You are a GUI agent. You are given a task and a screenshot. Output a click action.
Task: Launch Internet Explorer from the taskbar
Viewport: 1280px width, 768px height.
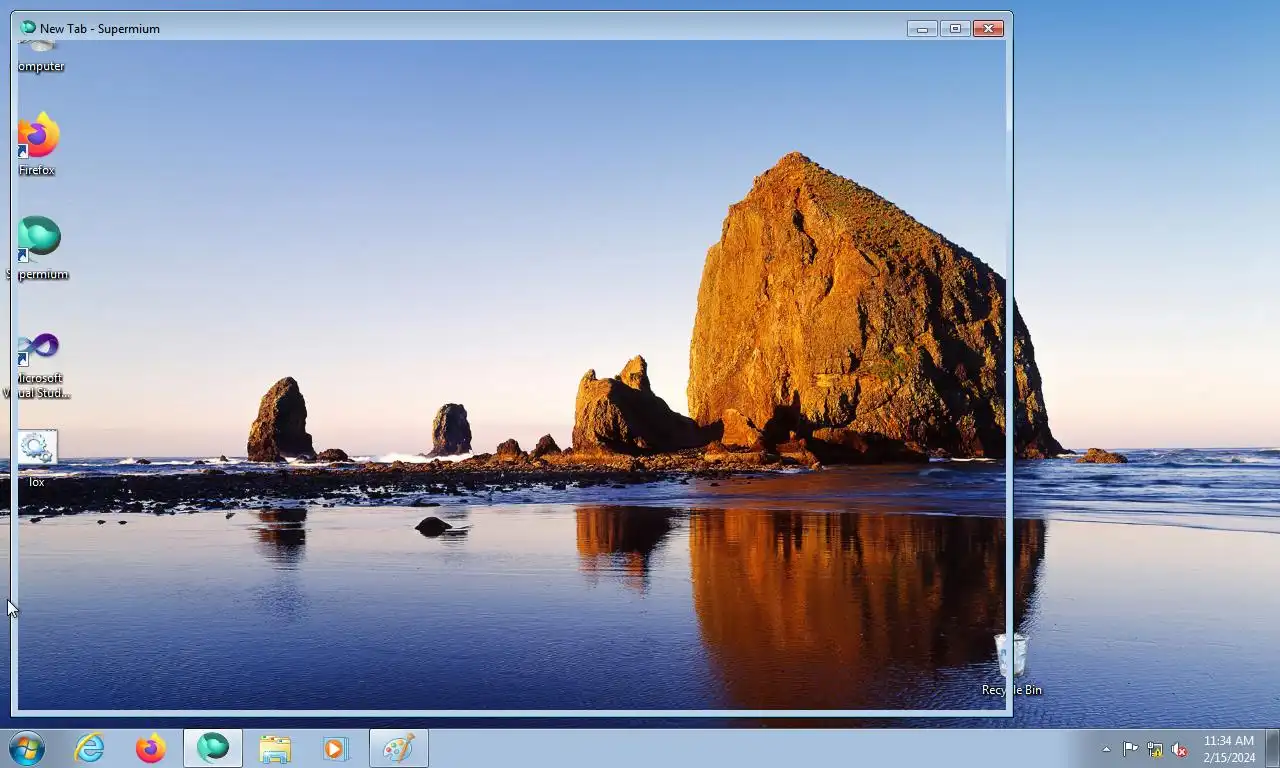[89, 748]
